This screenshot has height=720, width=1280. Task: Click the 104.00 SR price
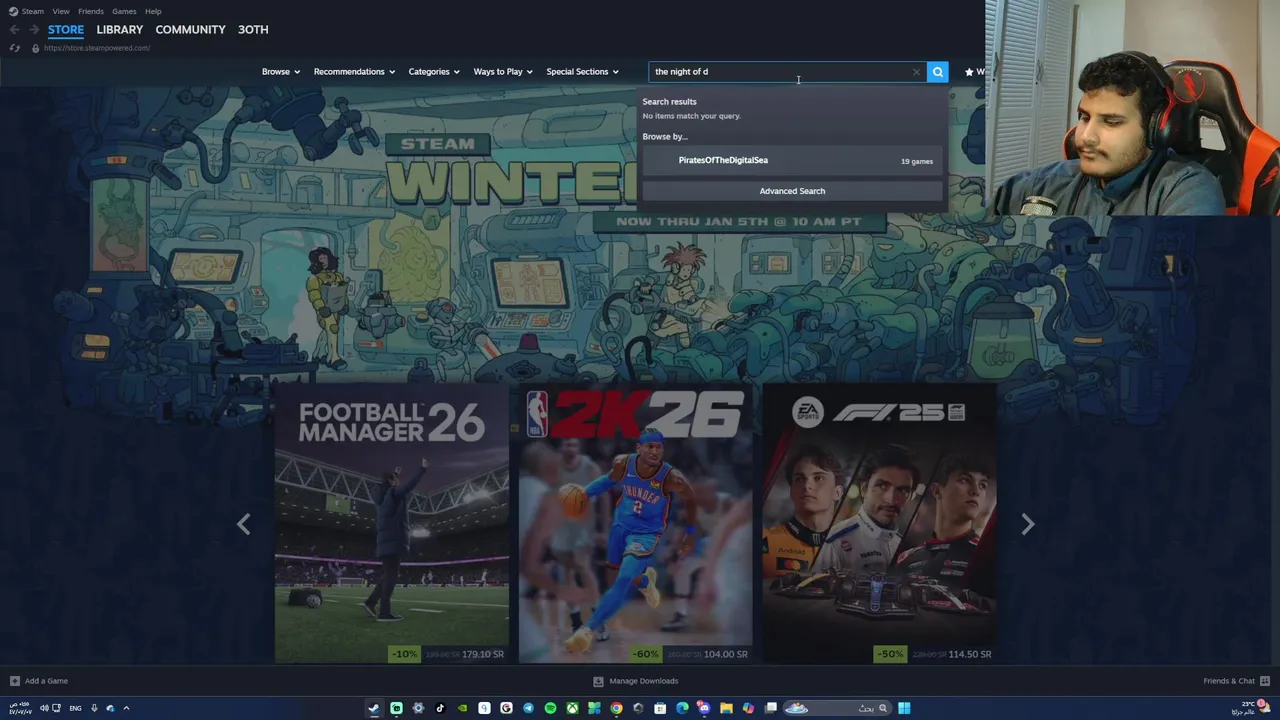726,654
